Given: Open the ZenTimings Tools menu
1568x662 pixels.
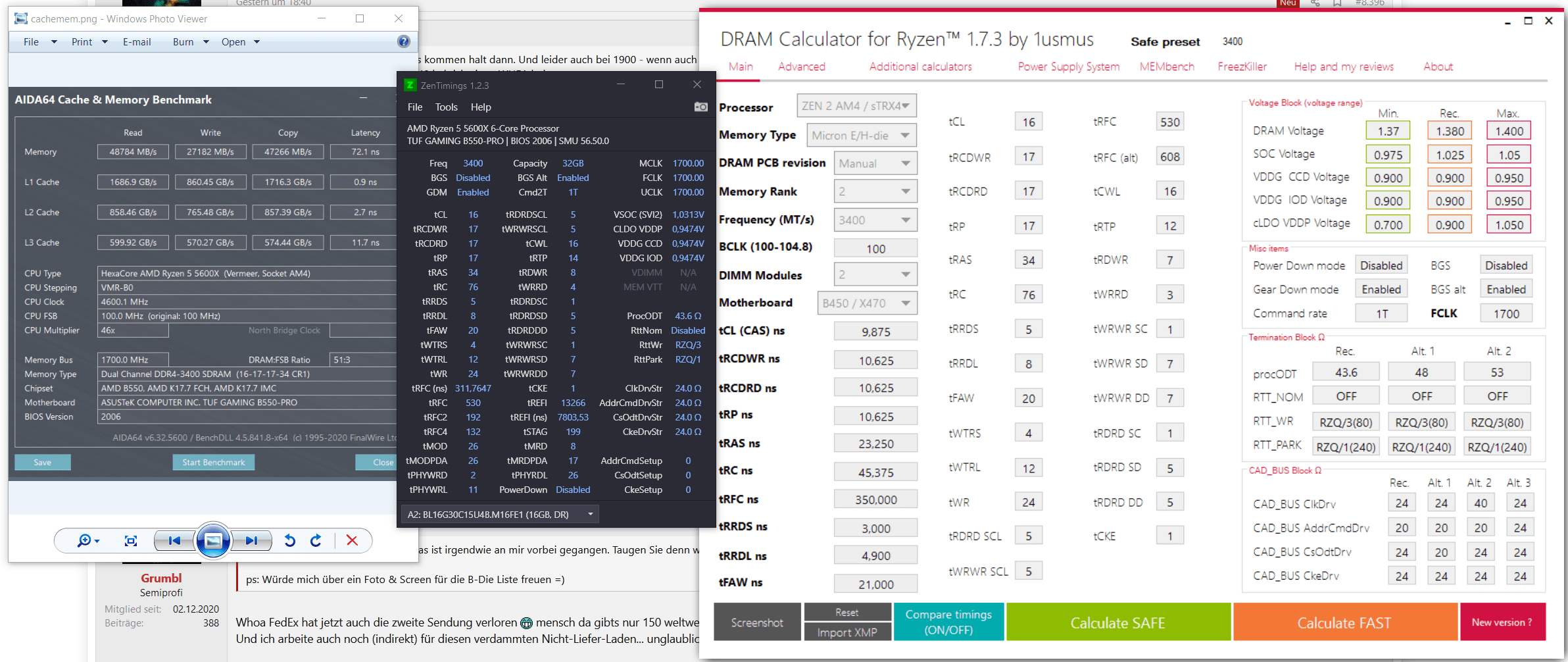Looking at the screenshot, I should [446, 107].
